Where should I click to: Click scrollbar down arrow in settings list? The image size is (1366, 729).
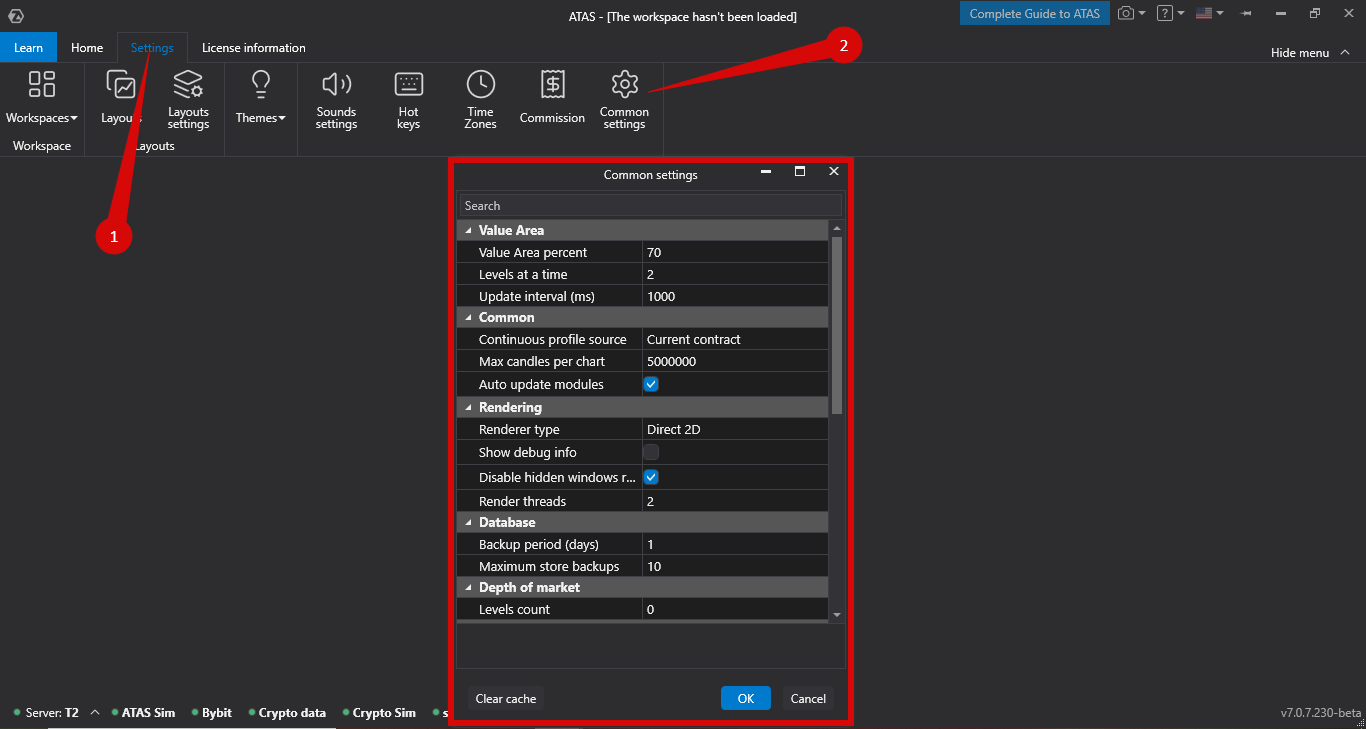837,614
